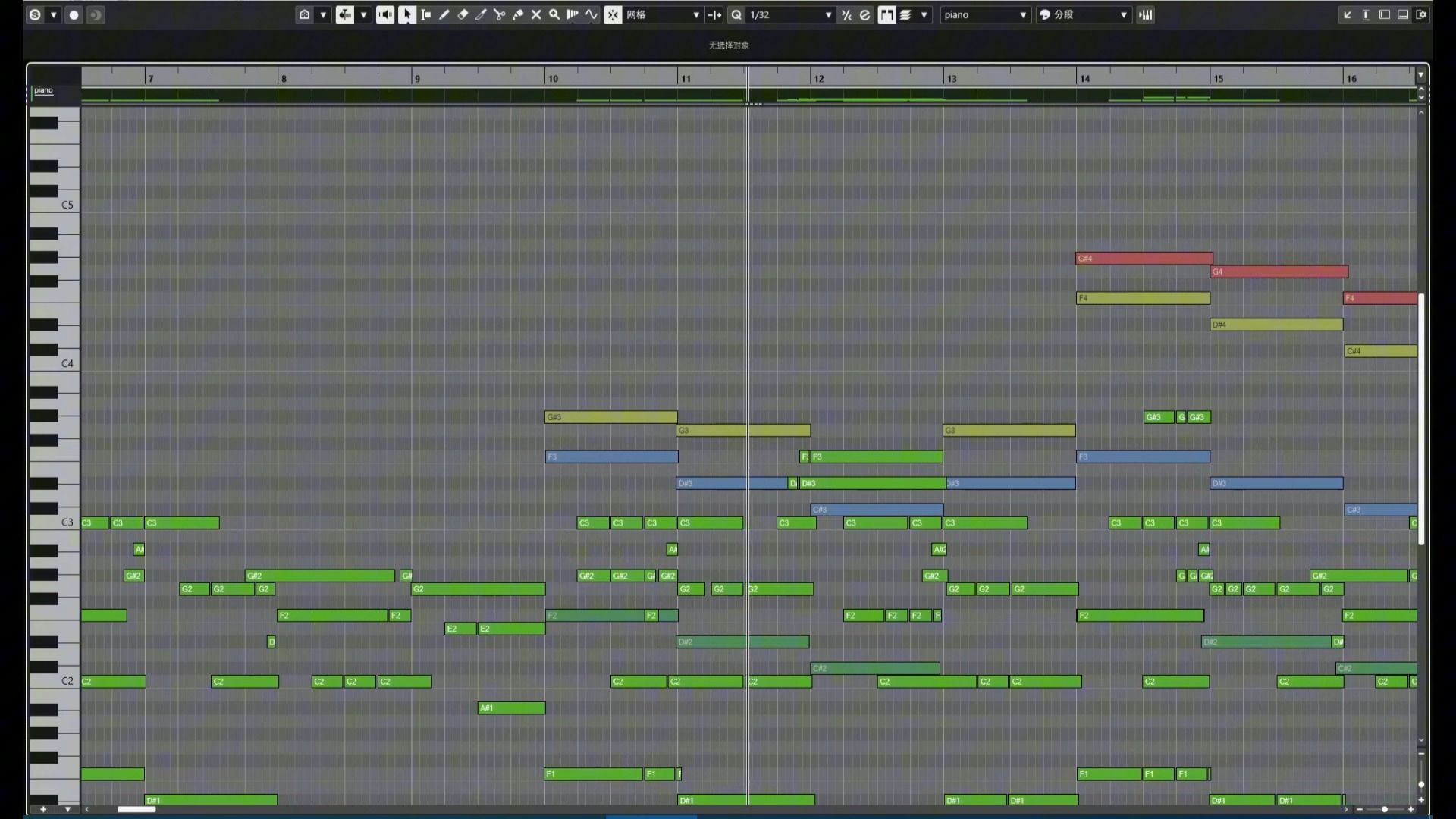This screenshot has width=1456, height=819.
Task: Show or hide the bottom zone panel
Action: [1403, 14]
